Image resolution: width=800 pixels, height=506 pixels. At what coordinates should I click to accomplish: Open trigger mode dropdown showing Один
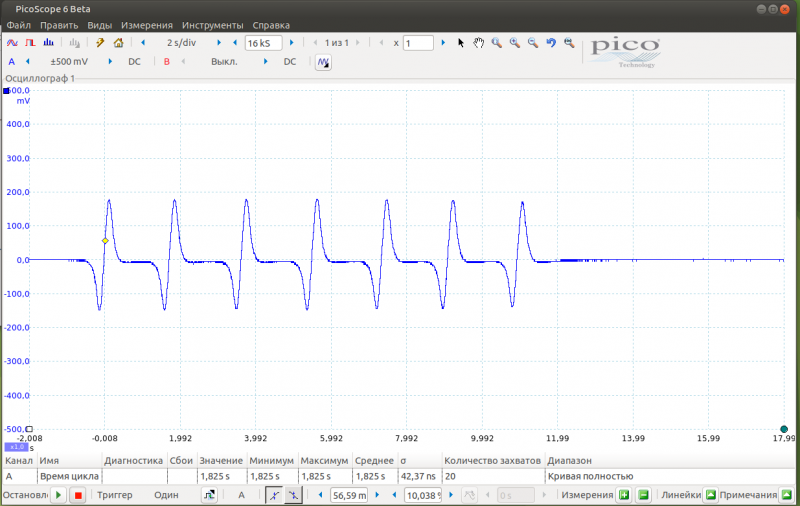(167, 495)
